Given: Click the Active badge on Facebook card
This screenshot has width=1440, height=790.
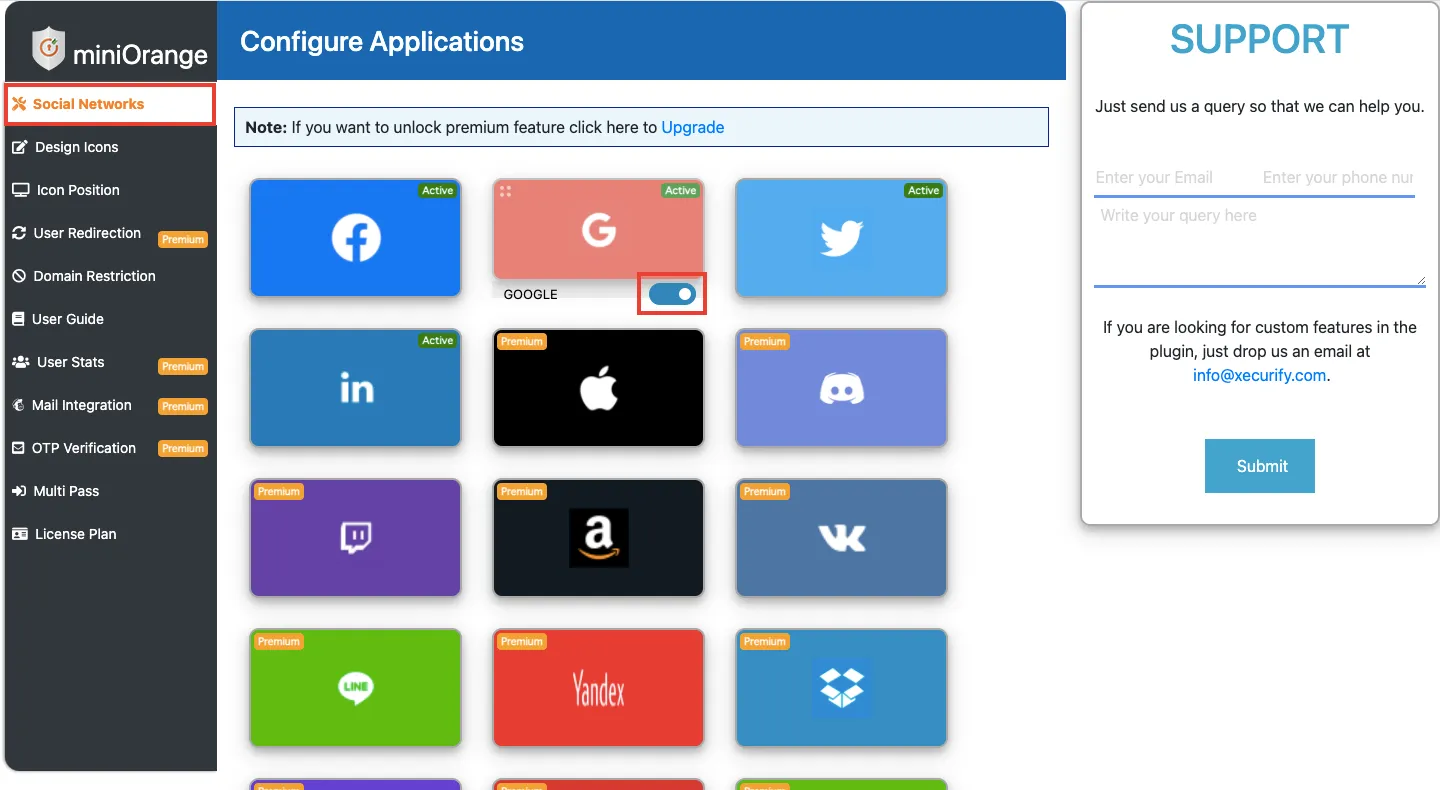Looking at the screenshot, I should coord(437,190).
